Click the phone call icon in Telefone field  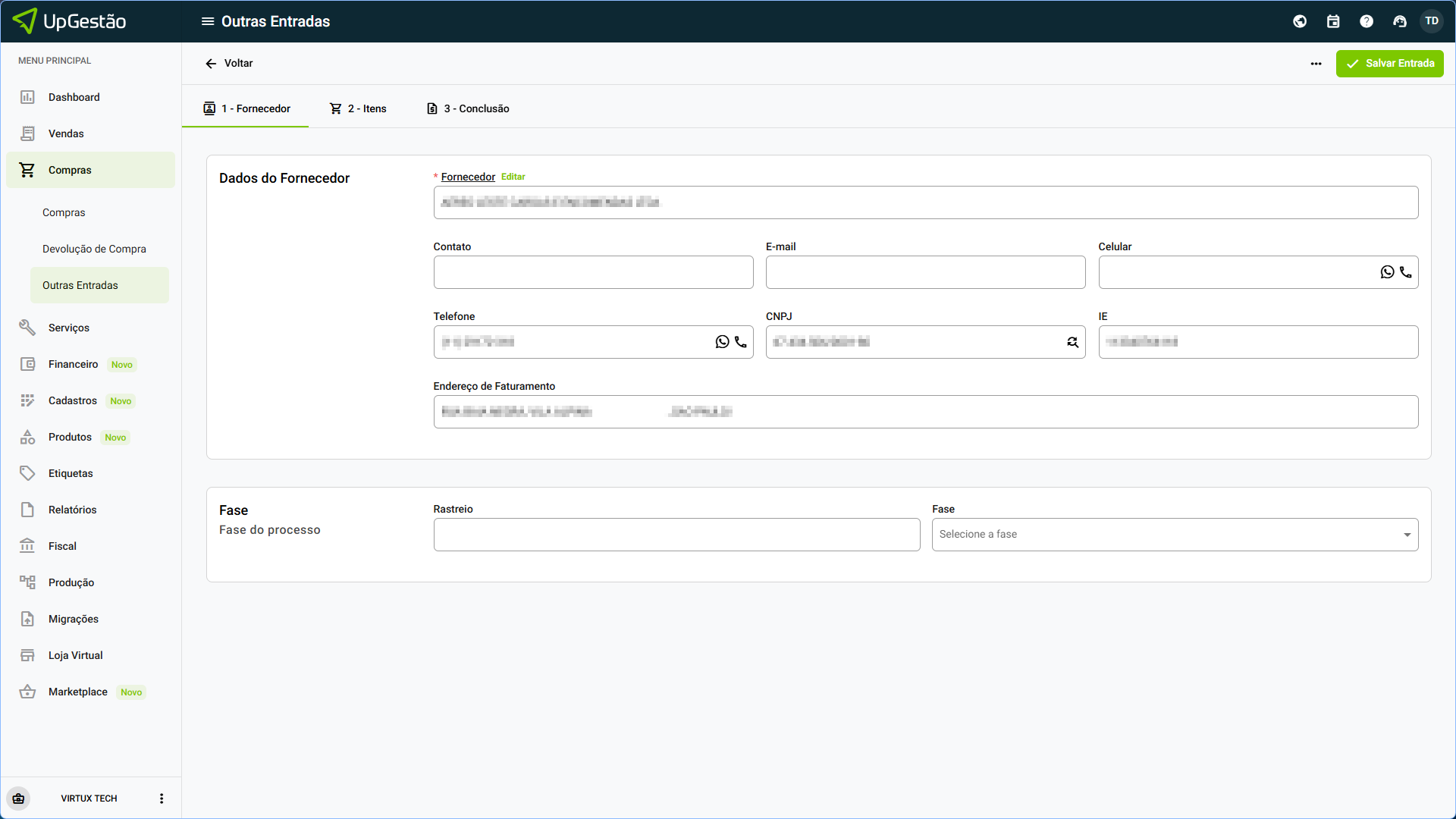point(741,342)
